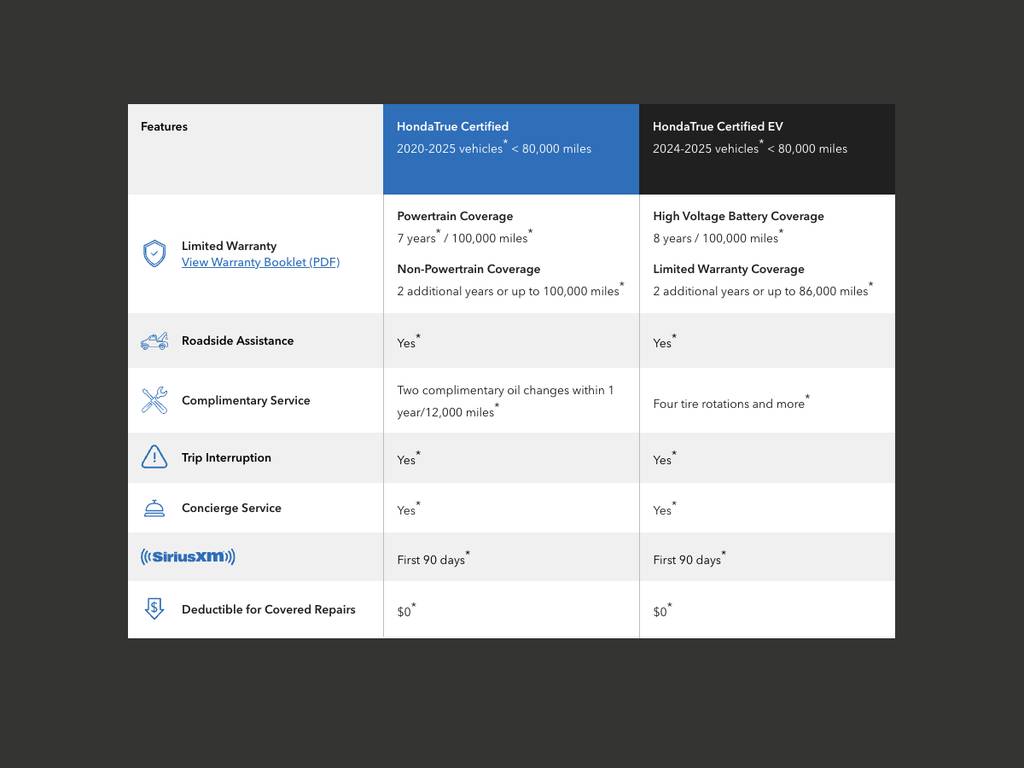This screenshot has width=1024, height=768.
Task: Open the View Warranty Booklet (PDF) link
Action: [261, 262]
